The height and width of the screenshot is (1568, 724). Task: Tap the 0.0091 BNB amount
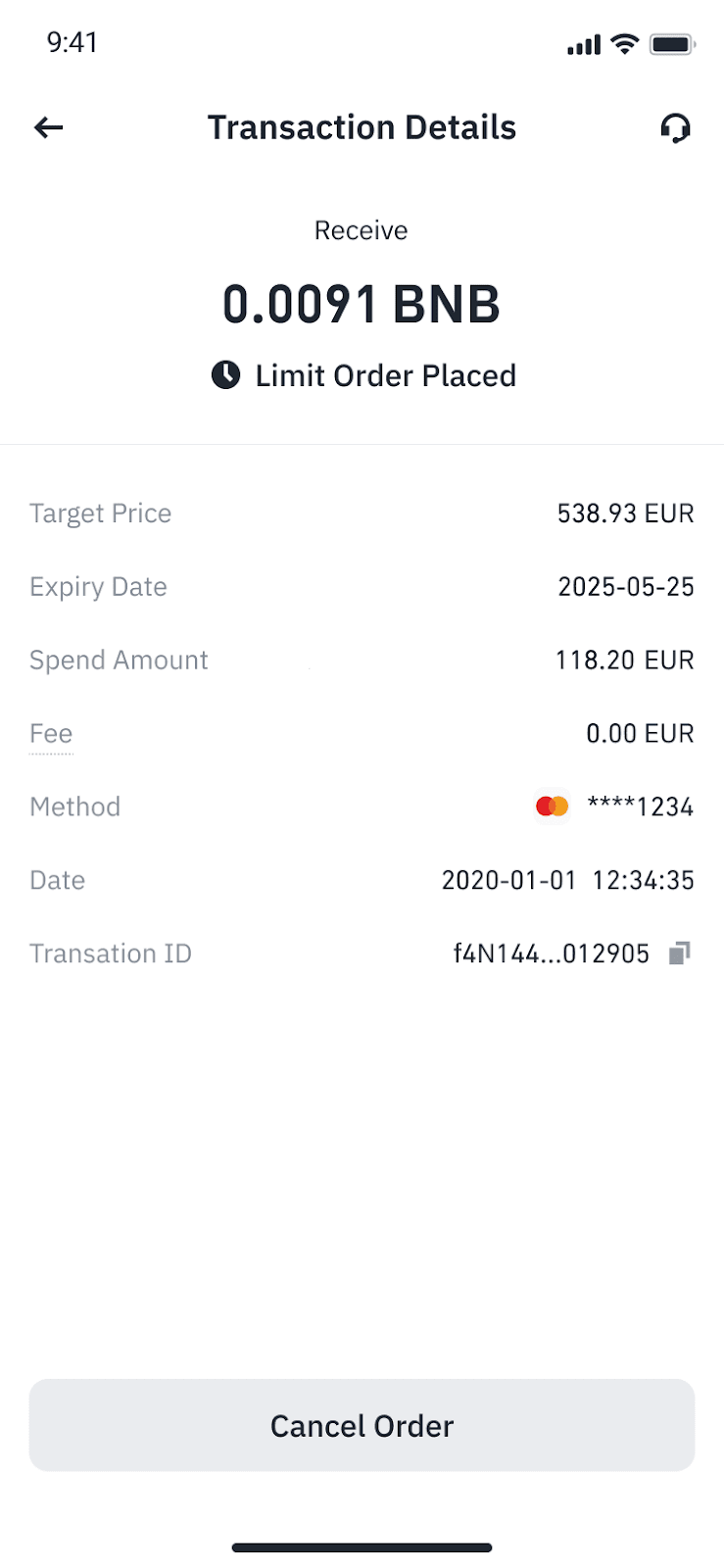point(362,304)
